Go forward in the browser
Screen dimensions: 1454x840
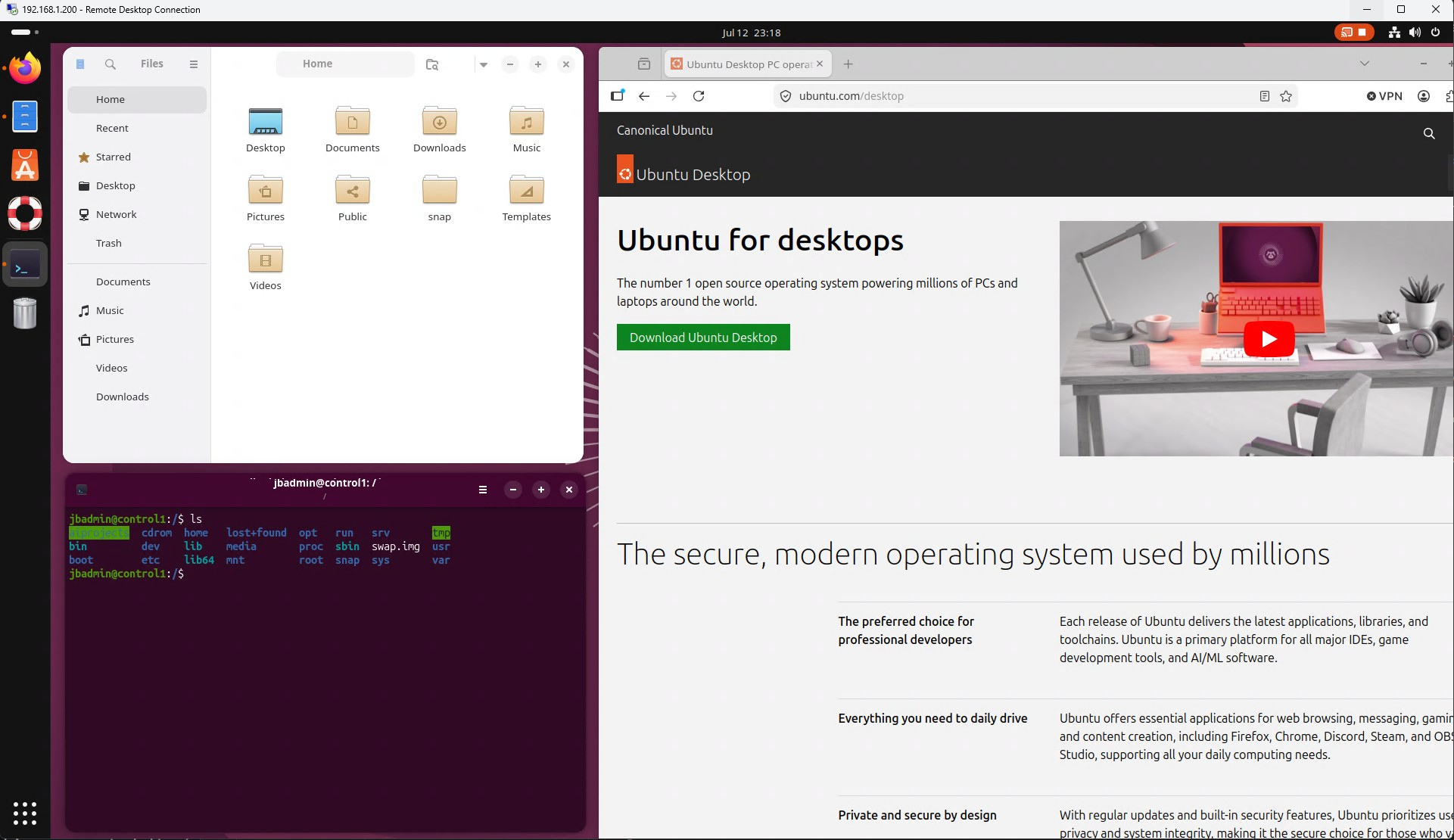coord(671,96)
